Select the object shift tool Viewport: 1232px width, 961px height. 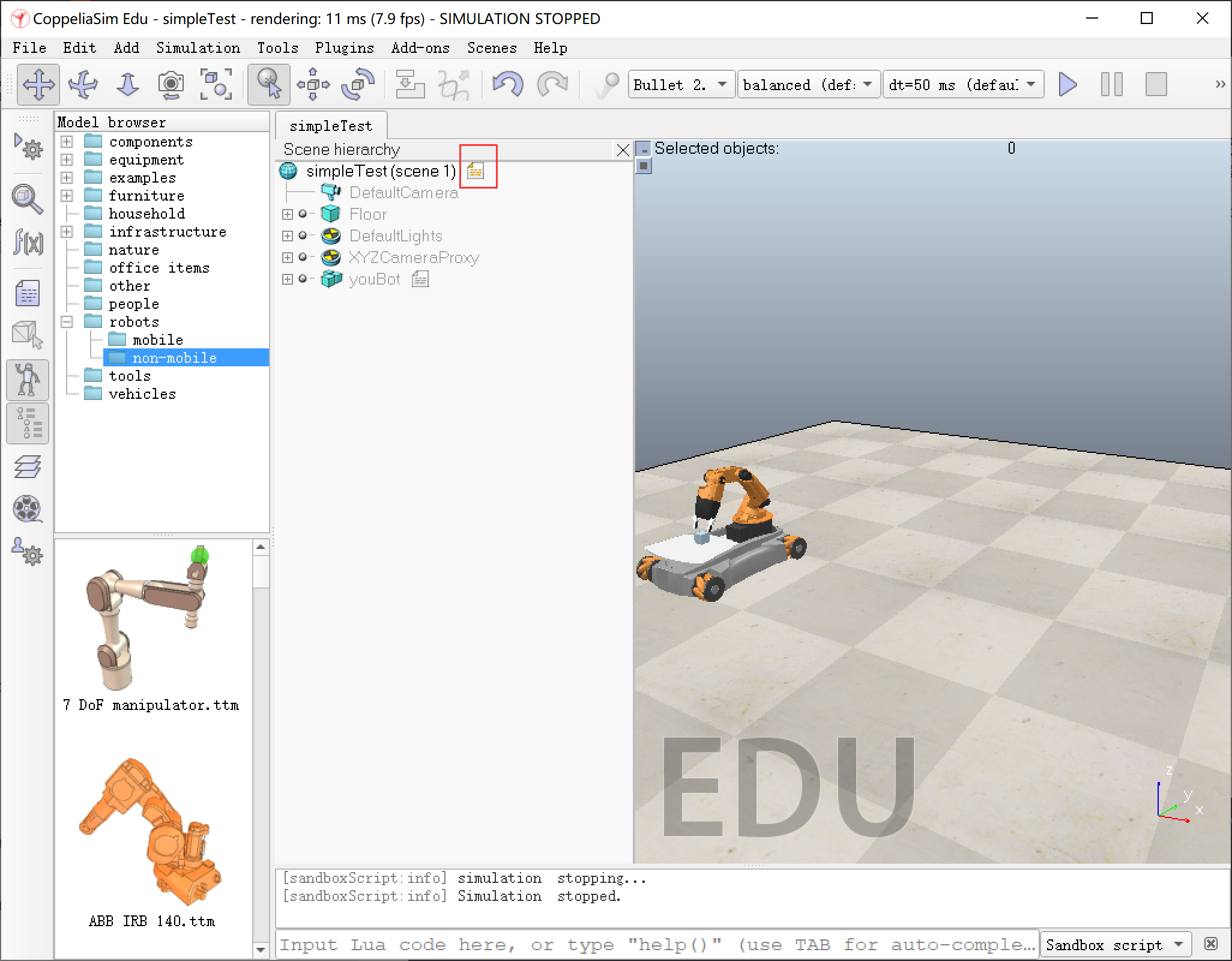(314, 84)
